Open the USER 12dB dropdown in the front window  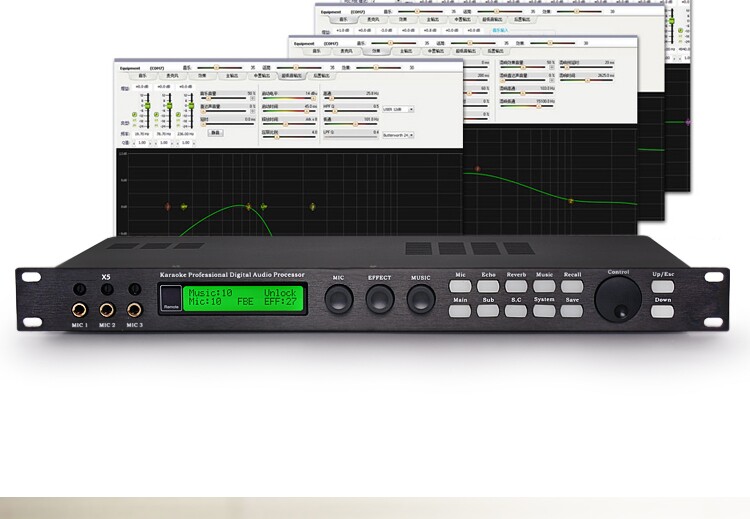click(398, 110)
